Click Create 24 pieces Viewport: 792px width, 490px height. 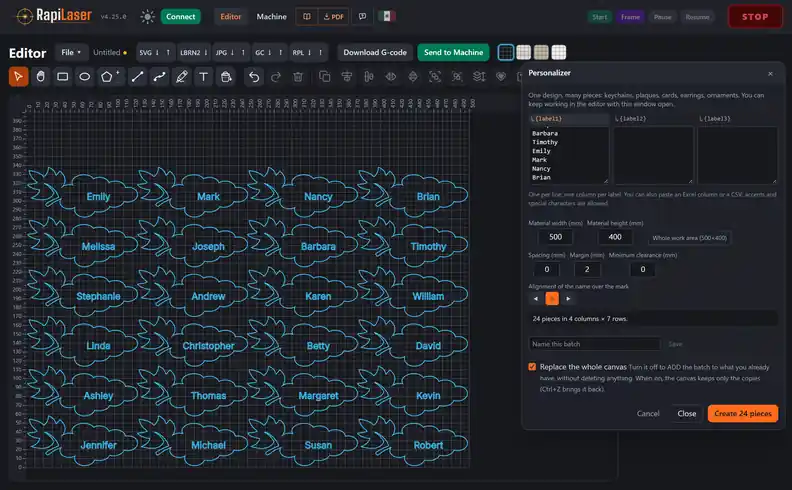[742, 413]
